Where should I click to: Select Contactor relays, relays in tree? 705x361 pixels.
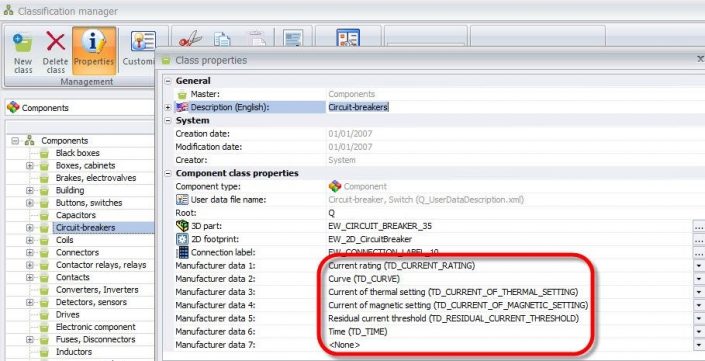101,265
